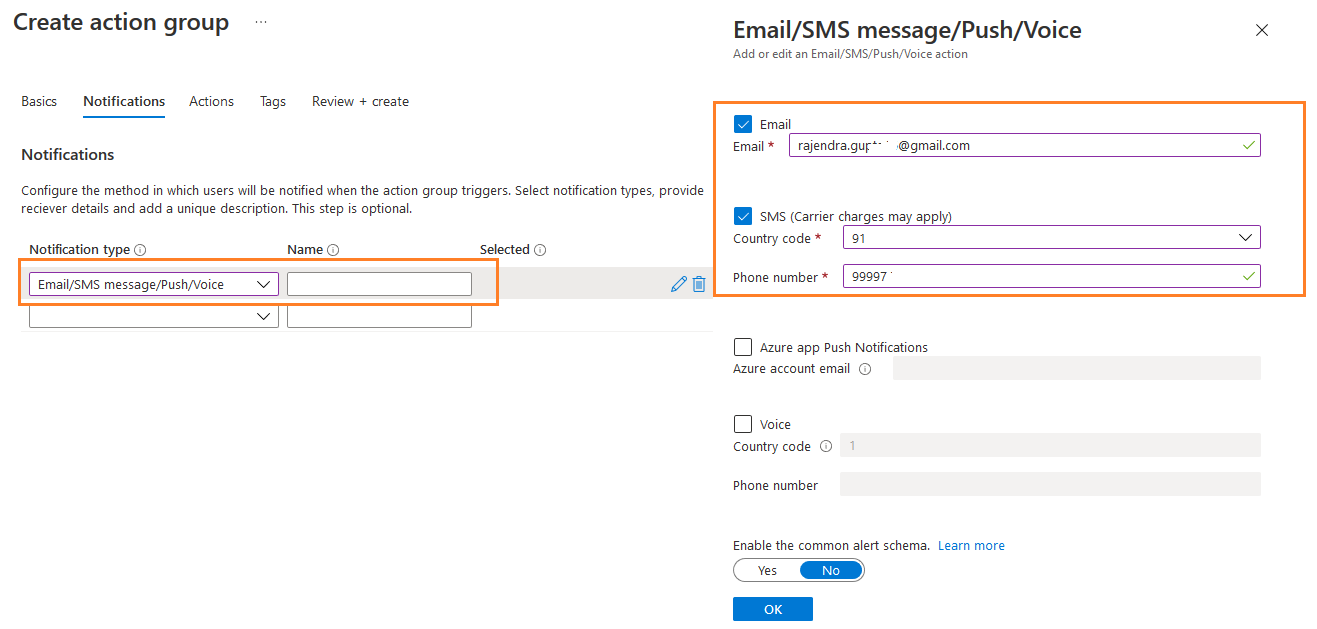Switch to the Actions tab
Screen dimensions: 1317x629
click(211, 101)
